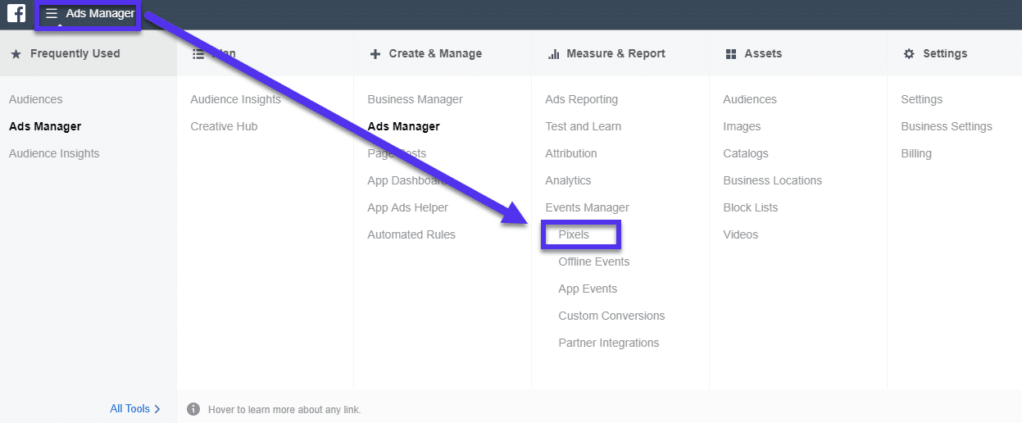Open Ads Reporting link

point(581,100)
